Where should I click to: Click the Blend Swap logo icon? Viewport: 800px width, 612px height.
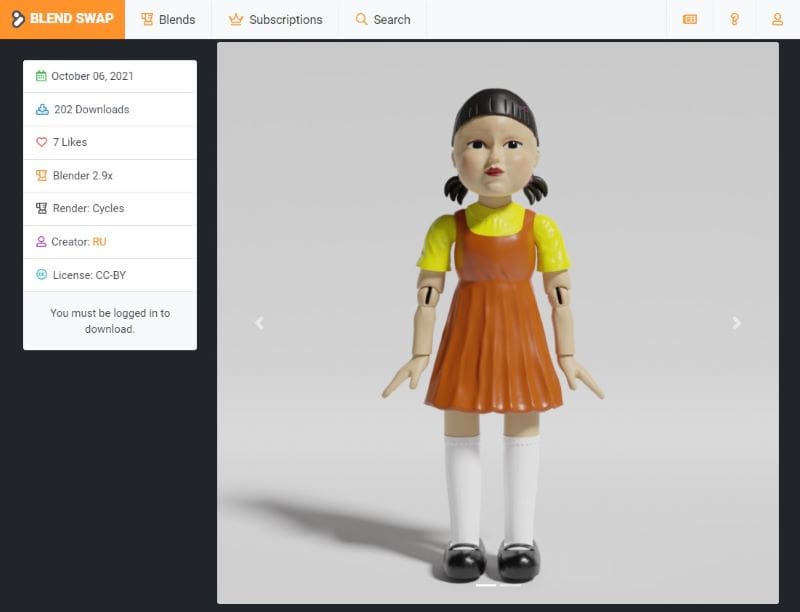(18, 19)
